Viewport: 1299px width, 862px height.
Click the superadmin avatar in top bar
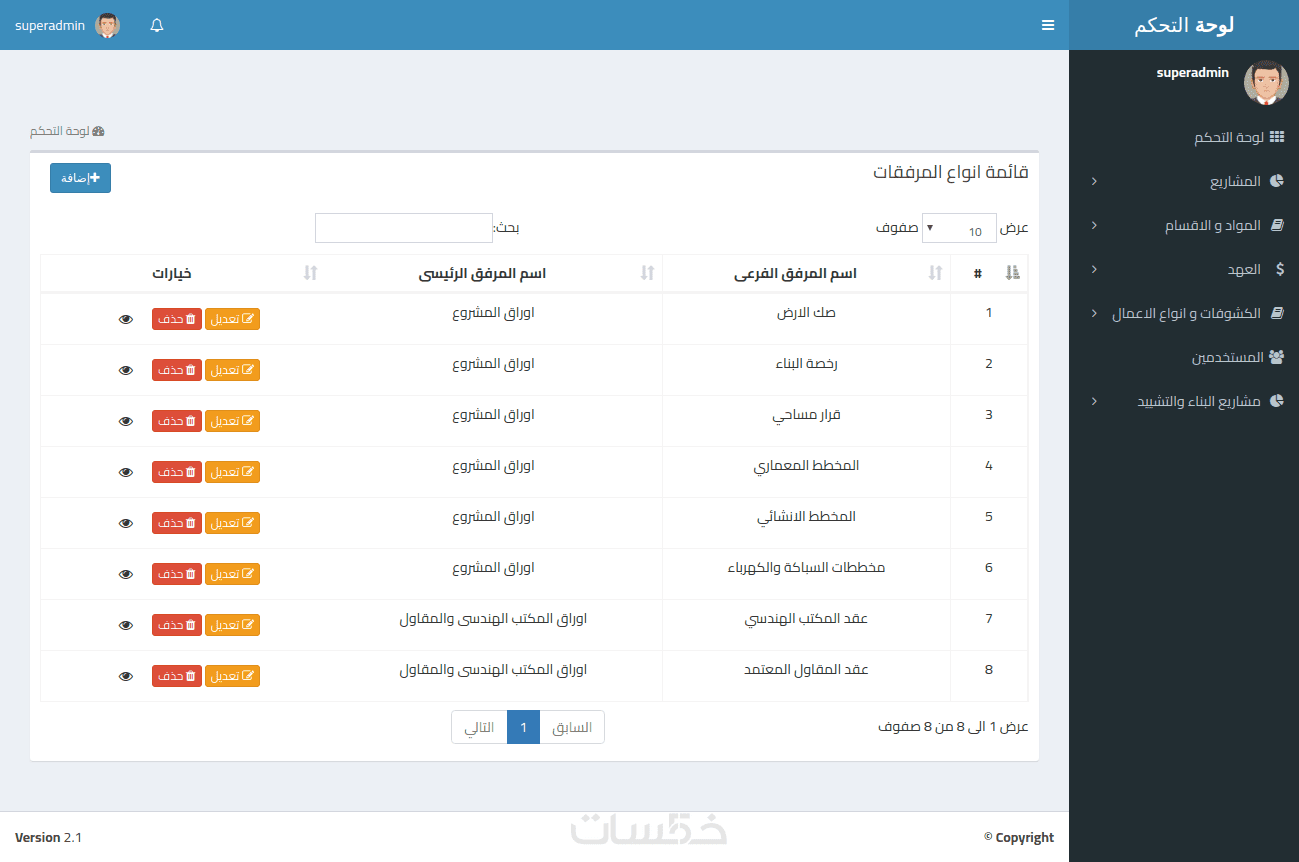107,25
